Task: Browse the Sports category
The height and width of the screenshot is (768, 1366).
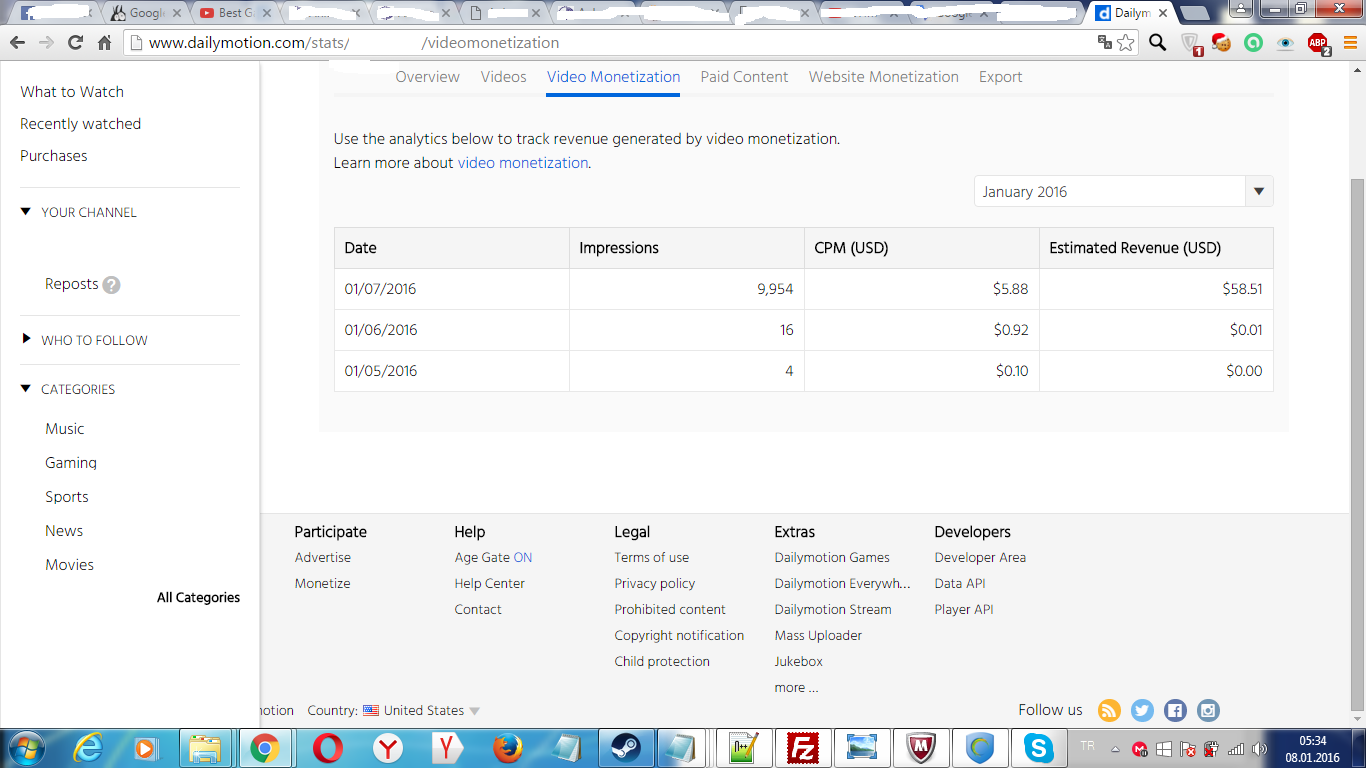Action: point(67,497)
